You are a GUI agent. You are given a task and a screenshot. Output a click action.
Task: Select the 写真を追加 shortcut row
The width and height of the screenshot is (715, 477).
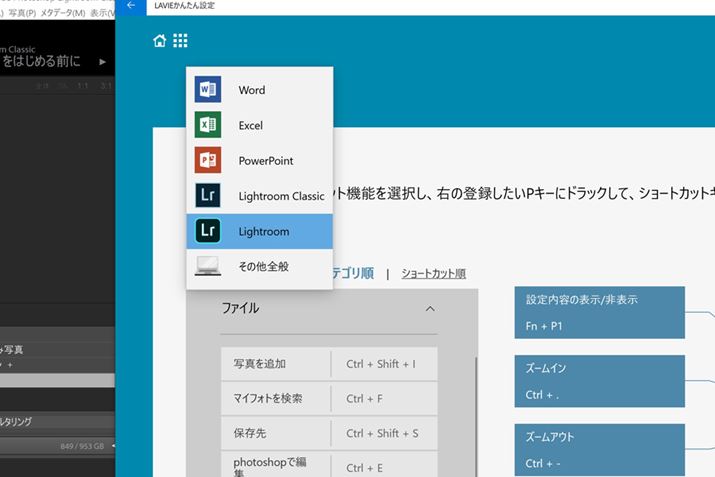329,364
